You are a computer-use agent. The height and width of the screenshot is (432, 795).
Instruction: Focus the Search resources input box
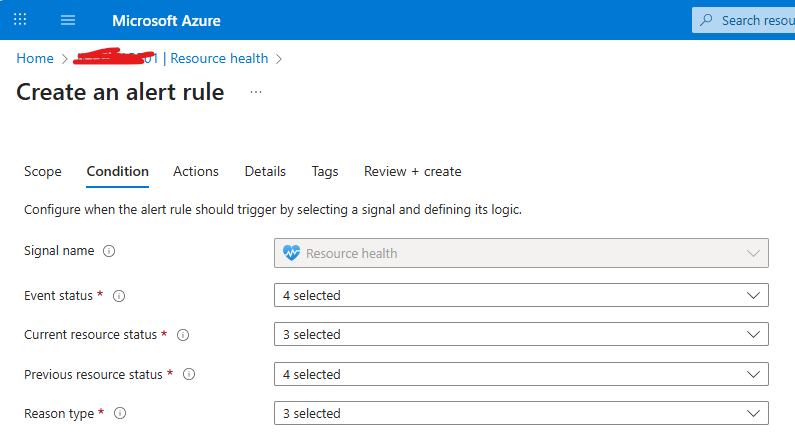click(x=744, y=20)
